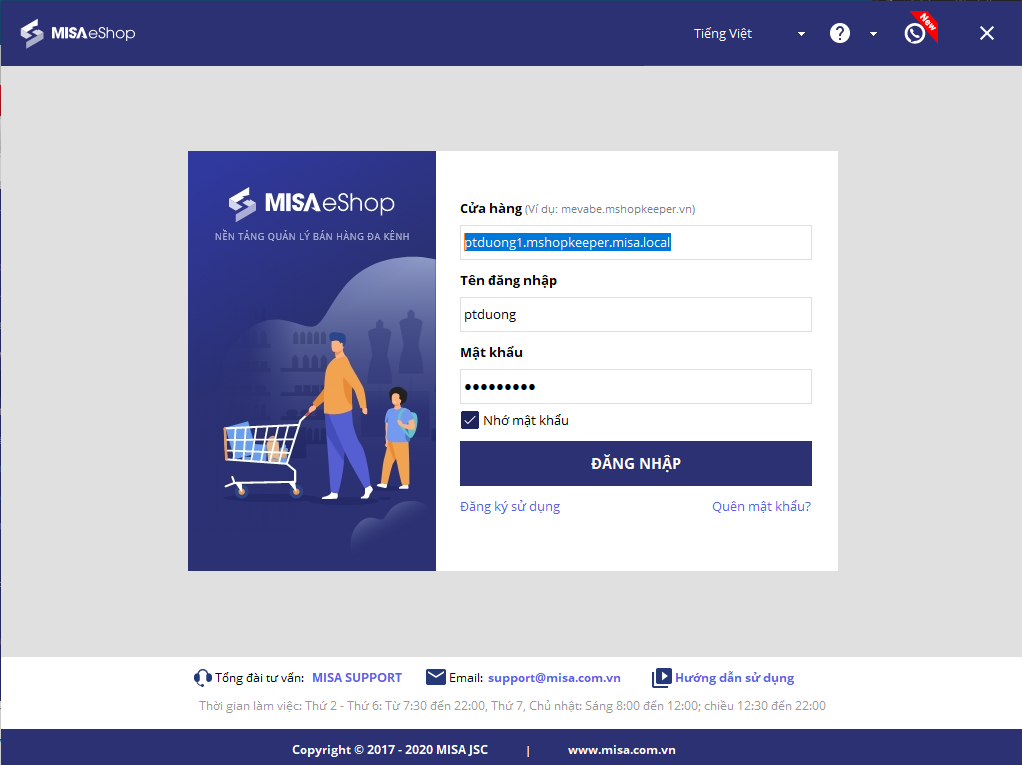Open the Hướng dẫn sử dụng guide link

pyautogui.click(x=735, y=678)
